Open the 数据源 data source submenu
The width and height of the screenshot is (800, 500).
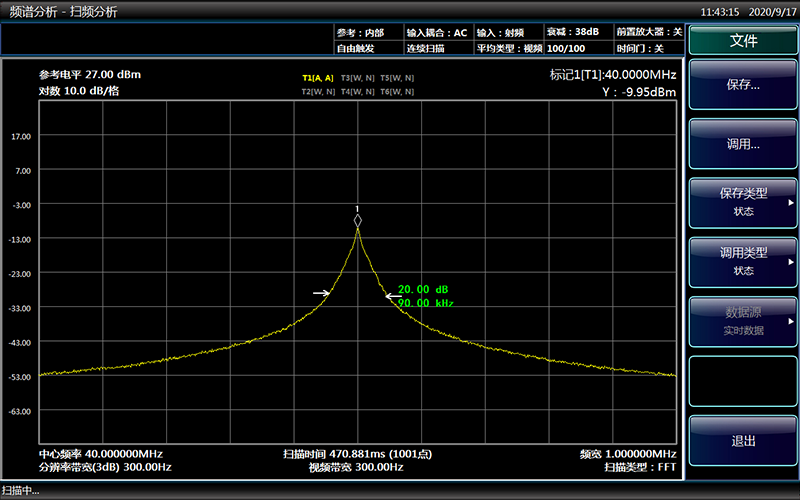point(743,320)
